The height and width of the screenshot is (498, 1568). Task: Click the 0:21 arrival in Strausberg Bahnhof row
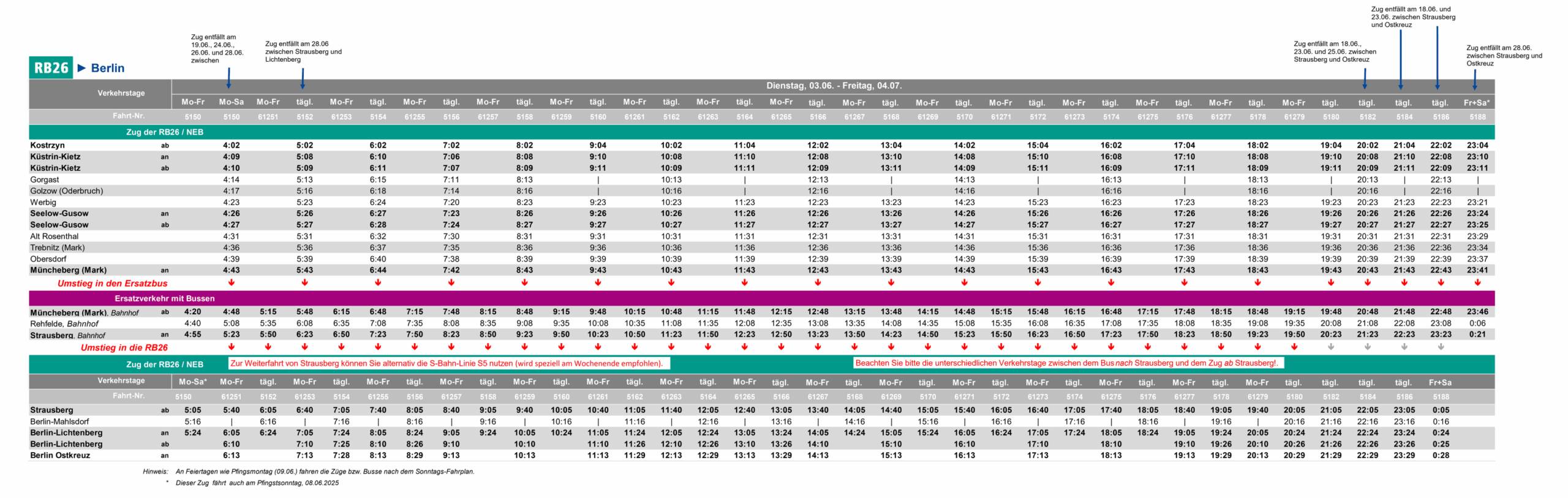1477,334
